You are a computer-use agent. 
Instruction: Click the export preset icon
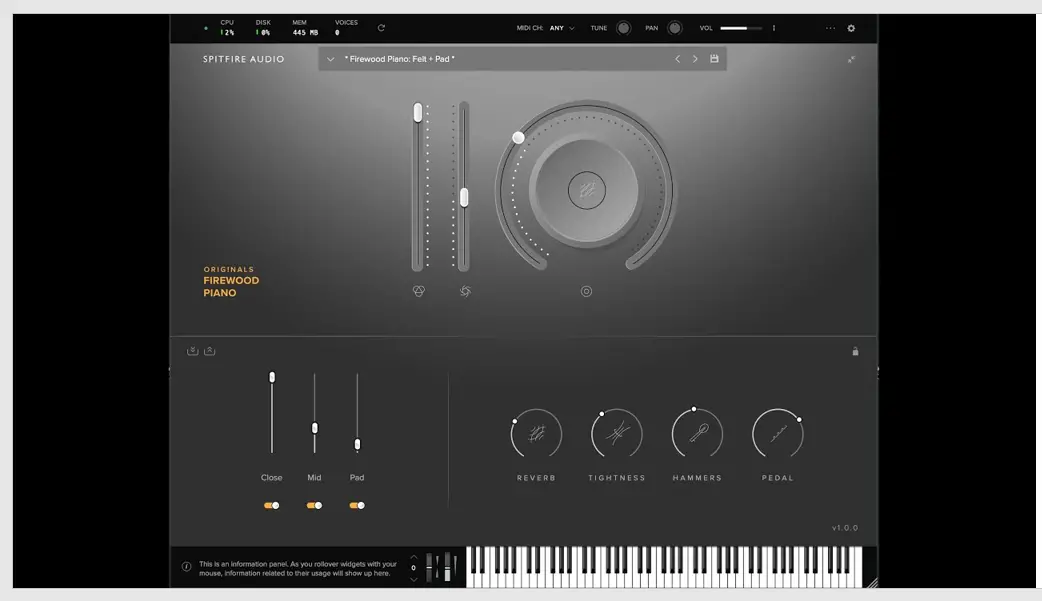point(209,350)
